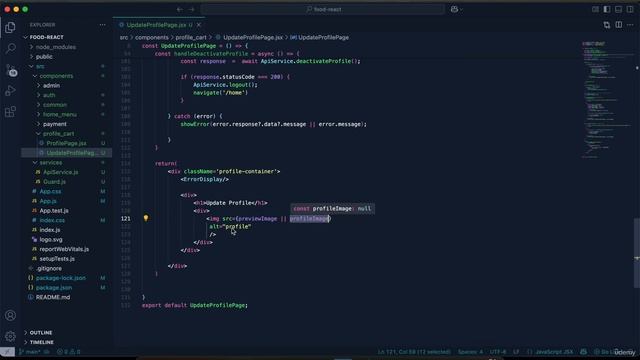Open Run and Debug view
This screenshot has height=360, width=640.
tap(10, 91)
